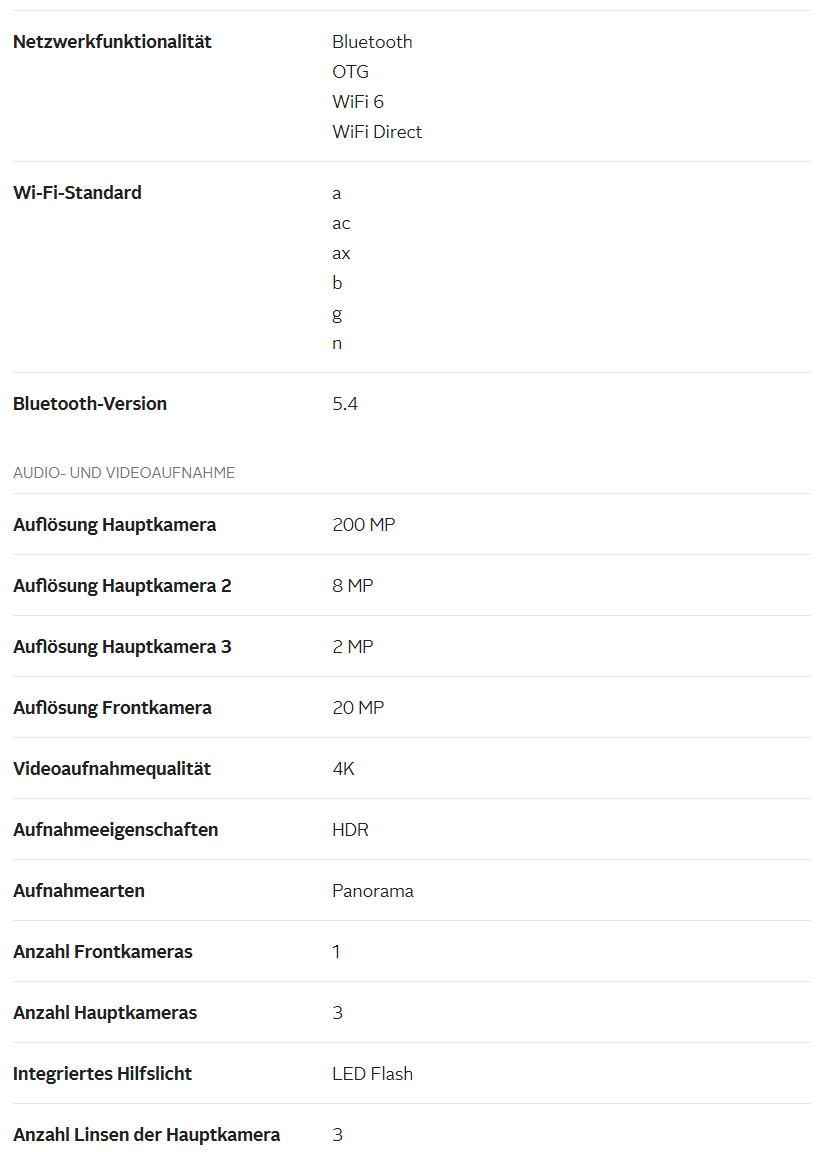Click the Anzahl Hauptkameras label
Screen dimensions: 821x1152
(105, 1012)
